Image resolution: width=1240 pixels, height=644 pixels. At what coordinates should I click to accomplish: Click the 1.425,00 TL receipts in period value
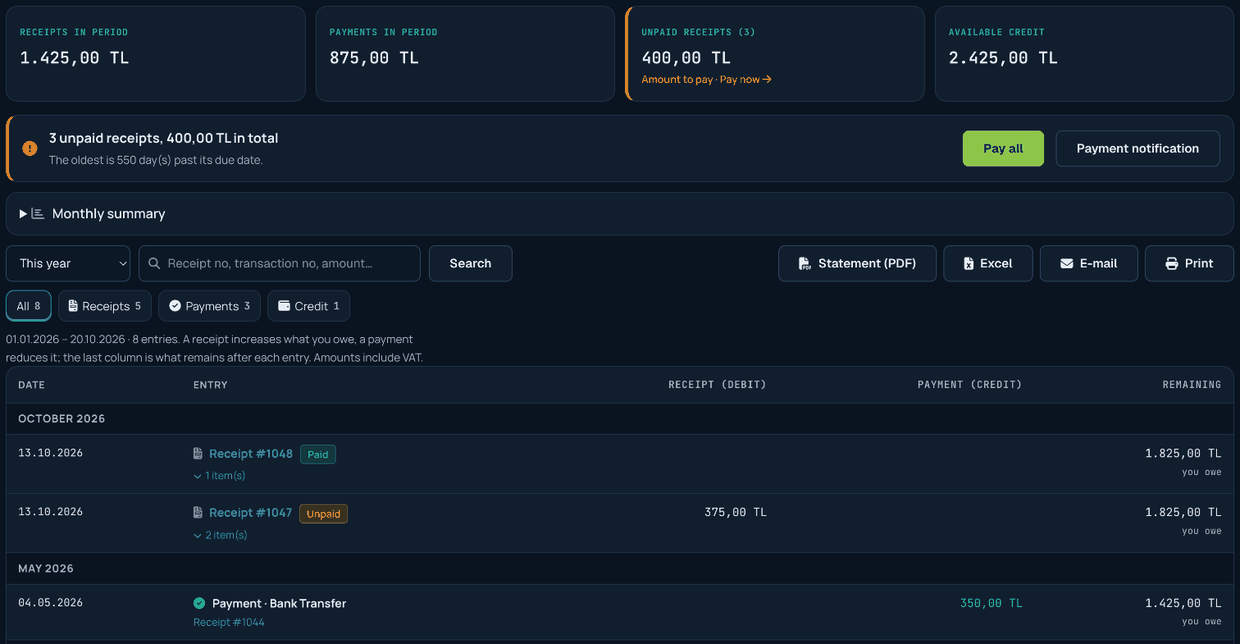[x=75, y=58]
